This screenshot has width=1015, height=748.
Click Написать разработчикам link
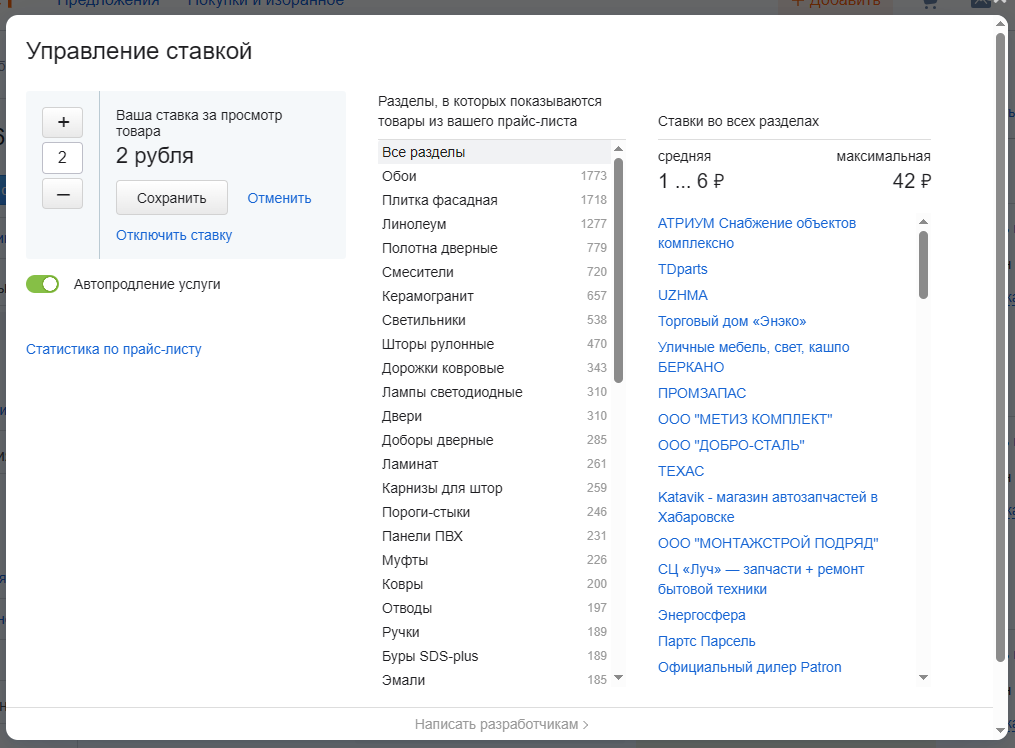tap(502, 724)
